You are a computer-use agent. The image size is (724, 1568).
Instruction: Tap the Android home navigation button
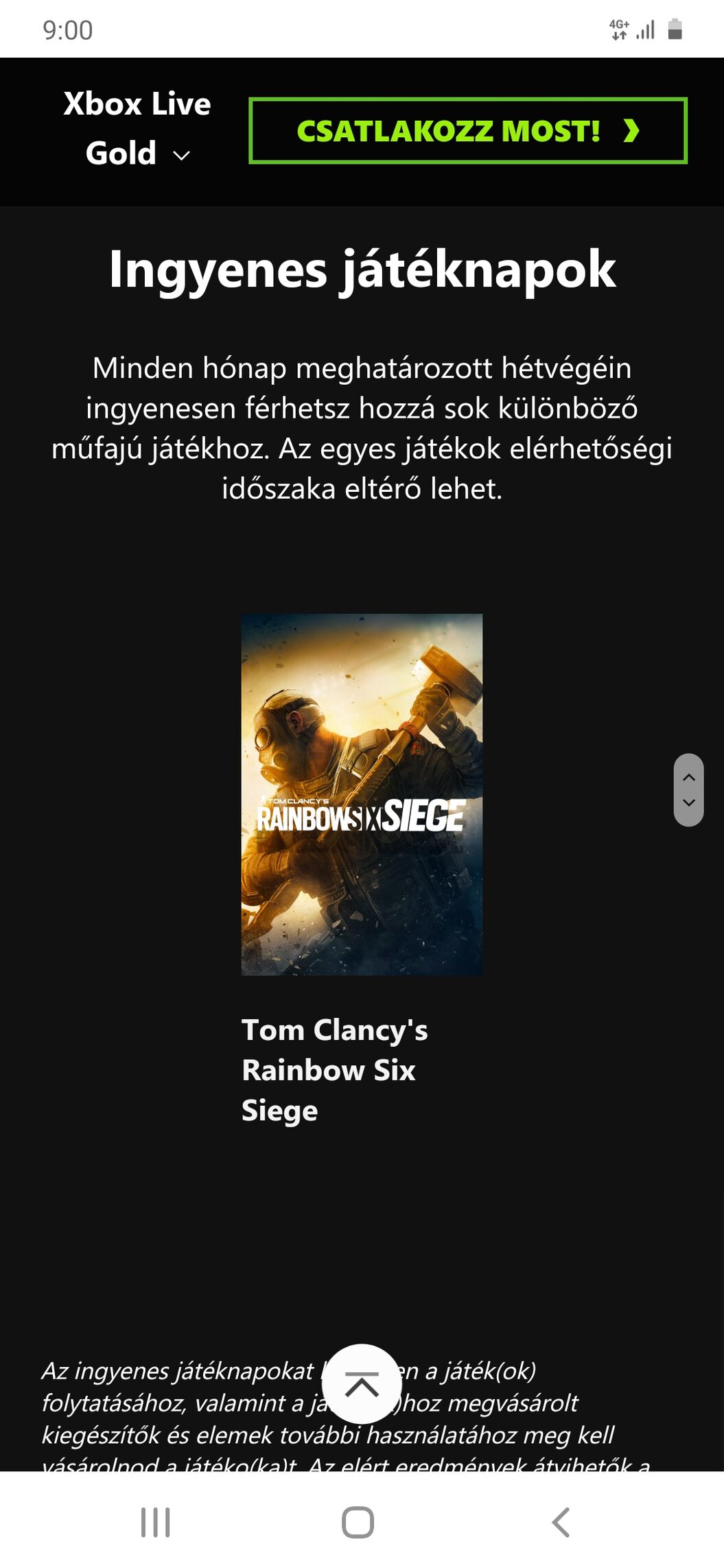point(358,1522)
